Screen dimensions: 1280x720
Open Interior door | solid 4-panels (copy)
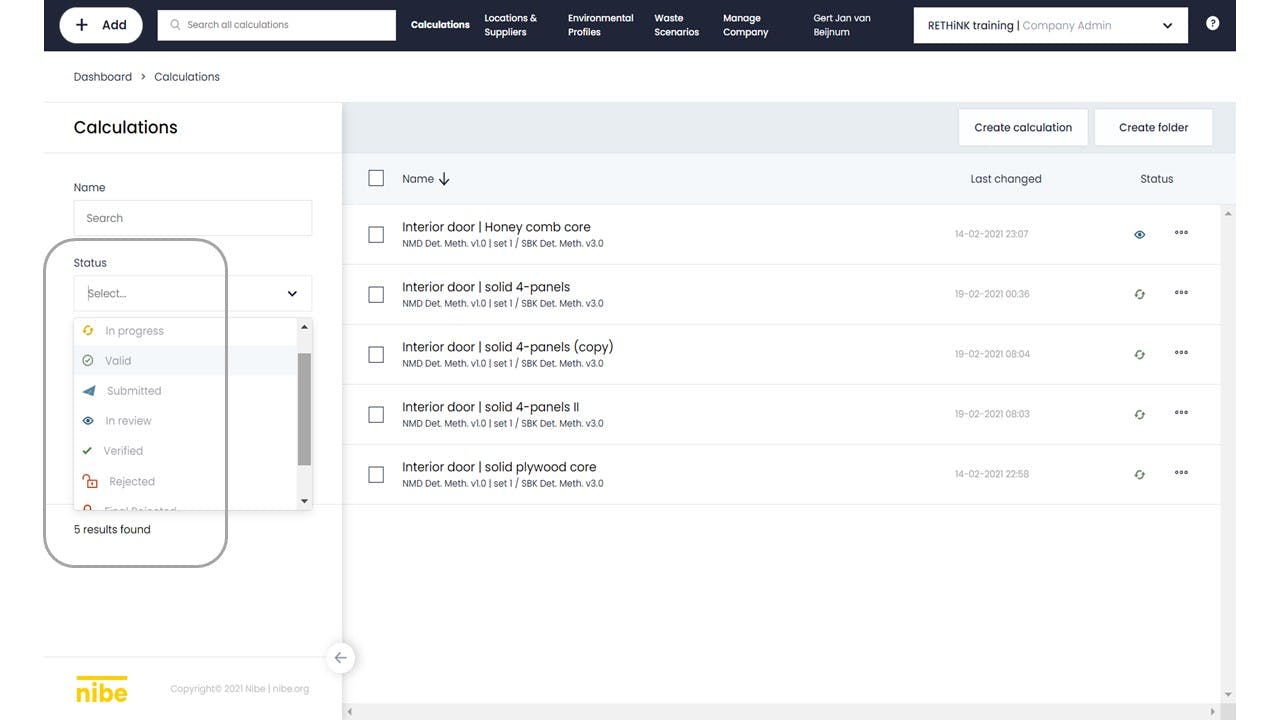(x=508, y=347)
